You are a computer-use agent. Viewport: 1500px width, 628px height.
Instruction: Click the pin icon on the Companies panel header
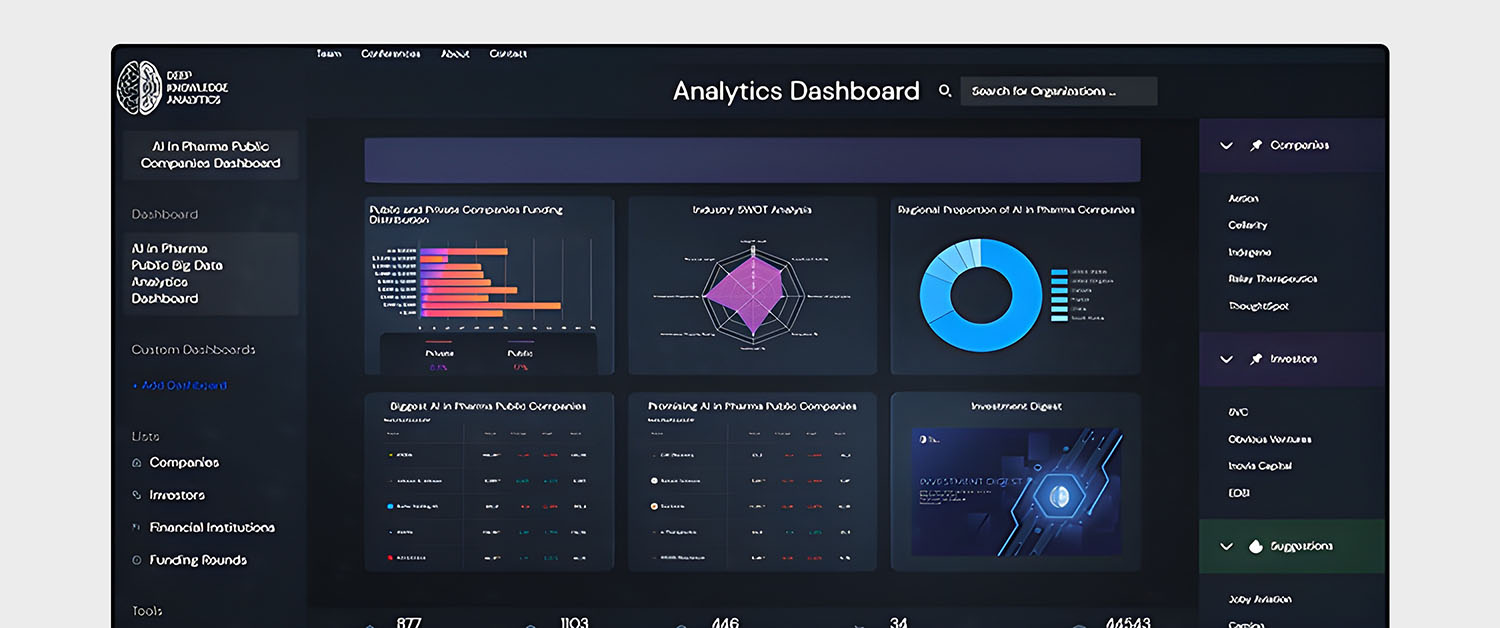pyautogui.click(x=1257, y=145)
